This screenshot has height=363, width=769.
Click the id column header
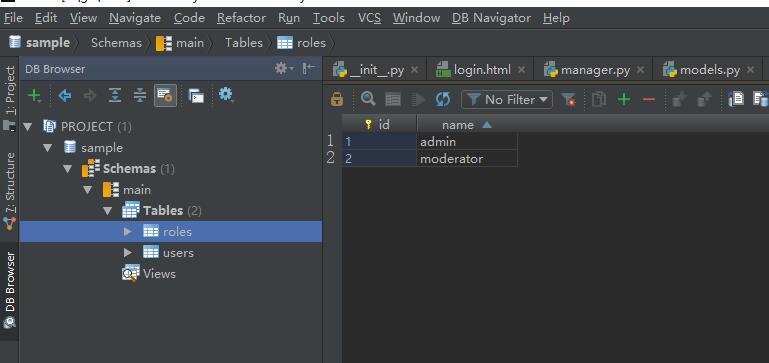tap(379, 125)
